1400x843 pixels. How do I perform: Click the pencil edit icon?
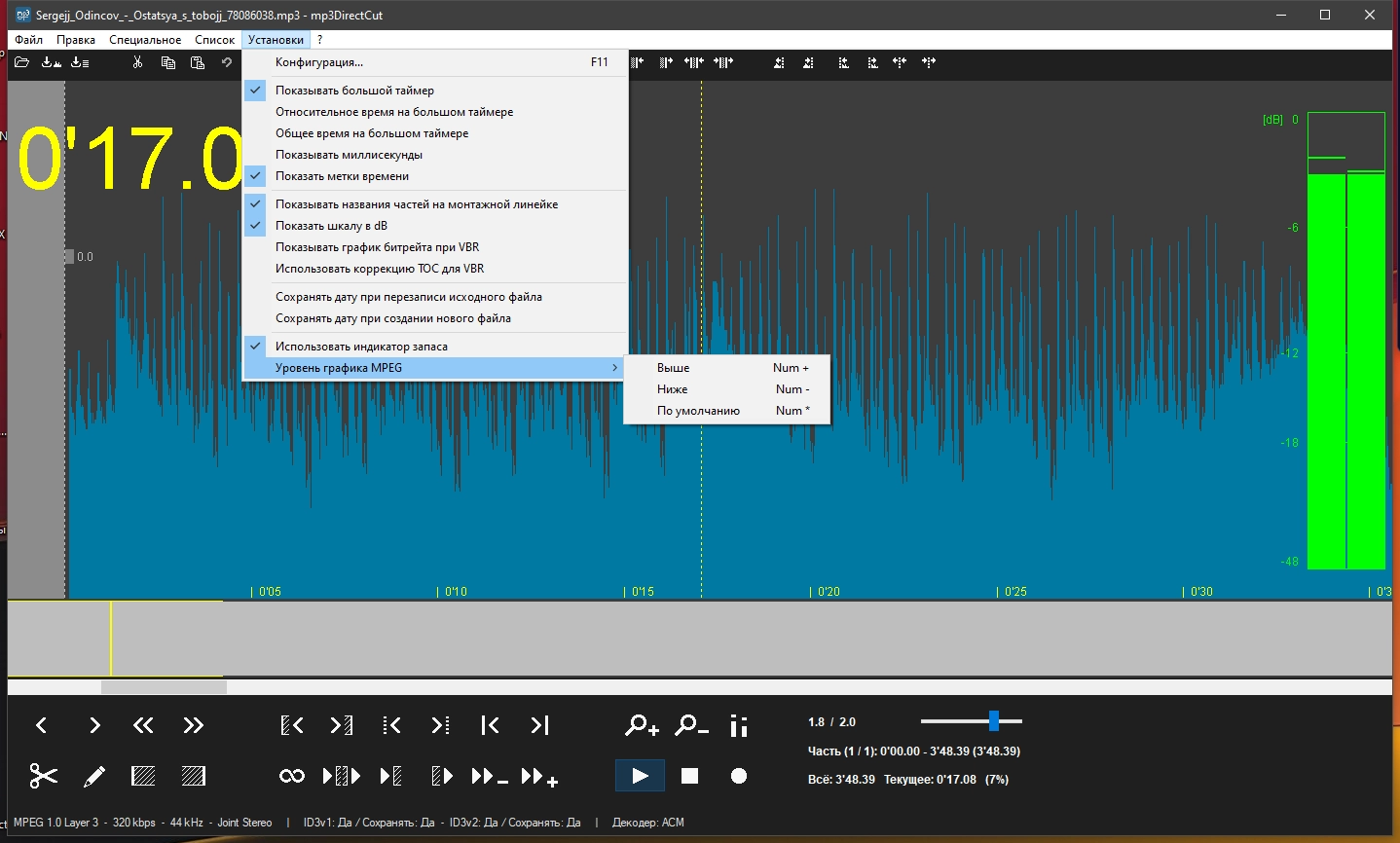(94, 776)
